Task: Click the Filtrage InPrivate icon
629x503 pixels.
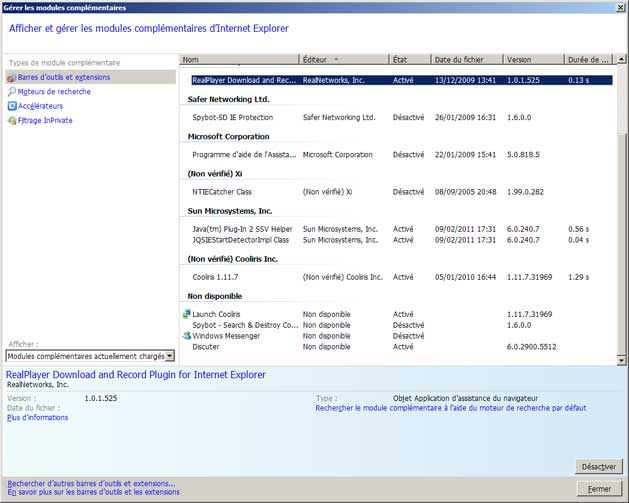Action: pos(12,121)
